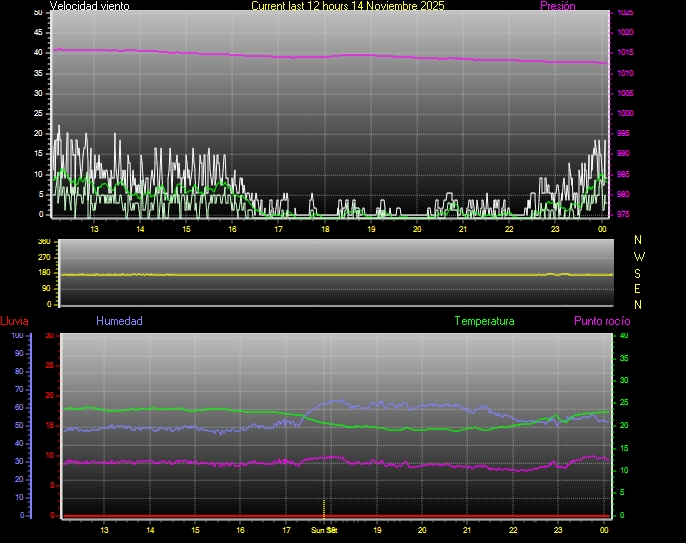Viewport: 686px width, 543px height.
Task: Click compass letter 'S' beside direction chart
Action: tap(639, 272)
